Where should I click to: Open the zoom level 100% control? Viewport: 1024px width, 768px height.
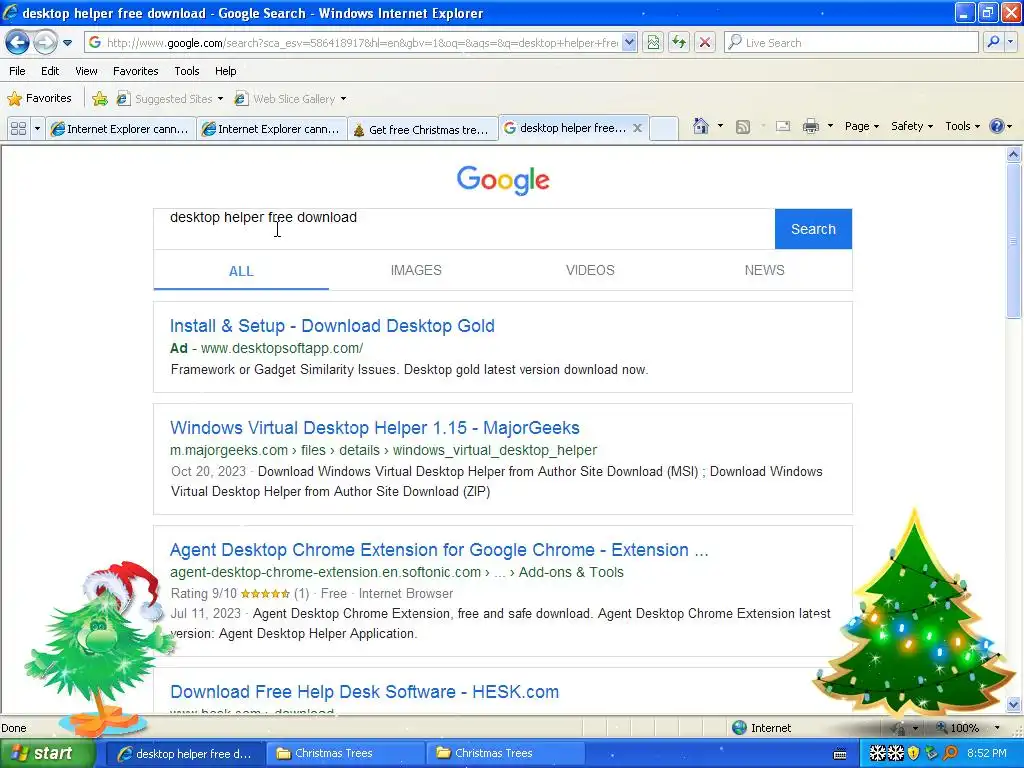(968, 728)
